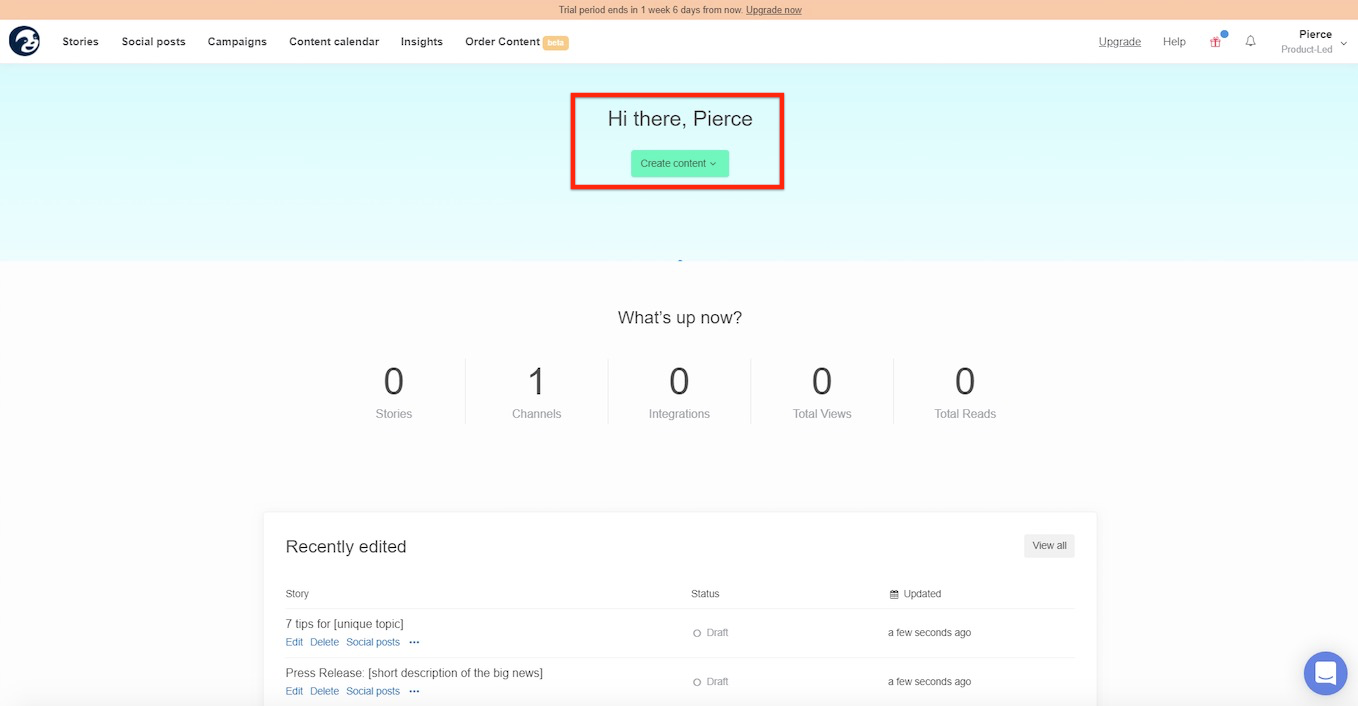1358x706 pixels.
Task: Open the notification bell
Action: pyautogui.click(x=1250, y=41)
